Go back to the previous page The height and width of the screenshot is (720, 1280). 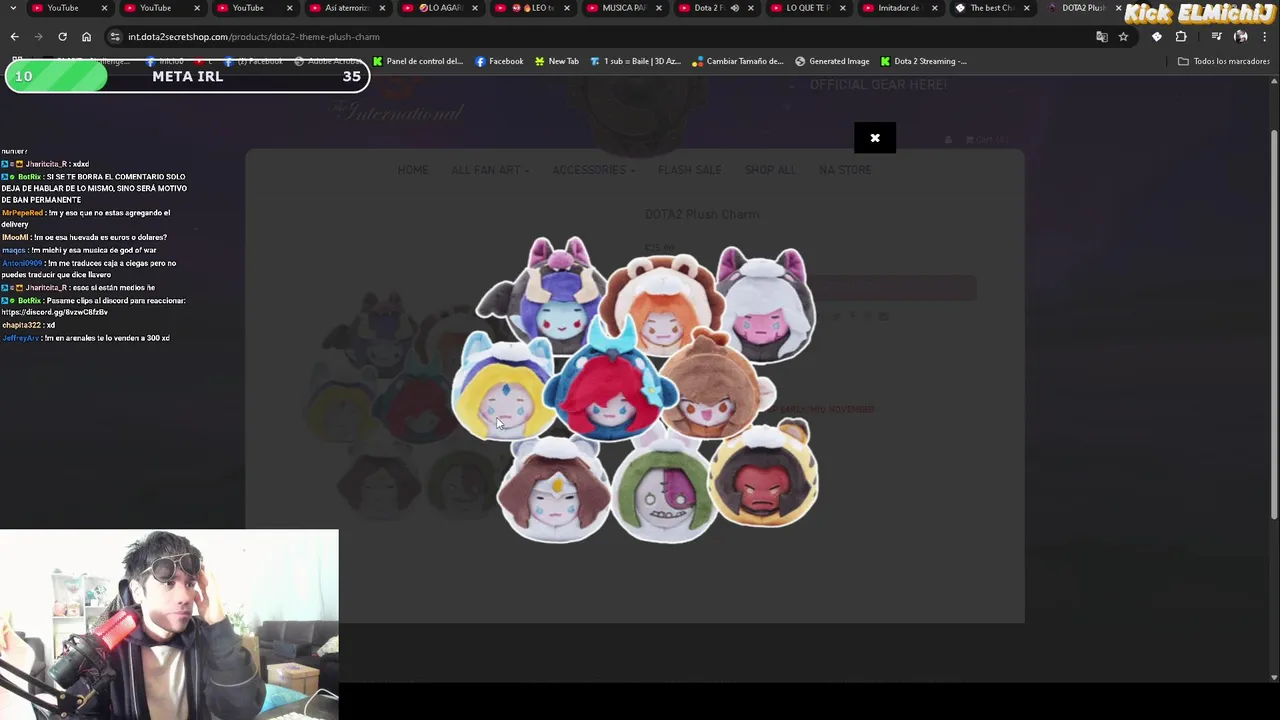[x=14, y=37]
